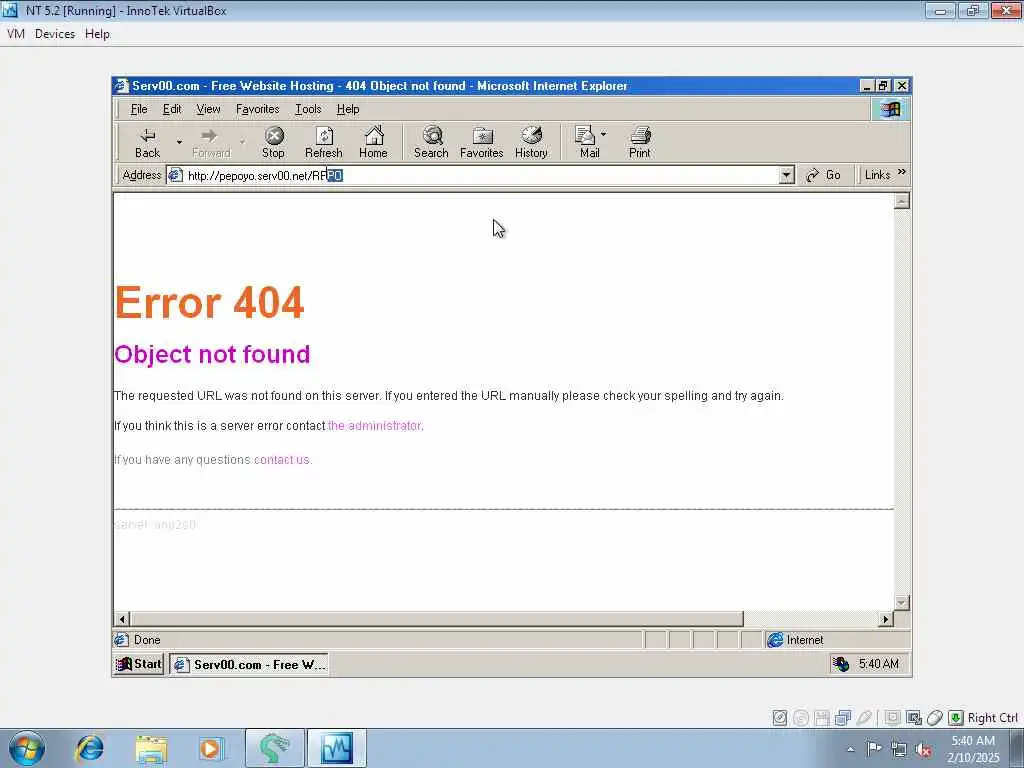1024x768 pixels.
Task: Click VirtualBox USB status icon
Action: coord(864,718)
